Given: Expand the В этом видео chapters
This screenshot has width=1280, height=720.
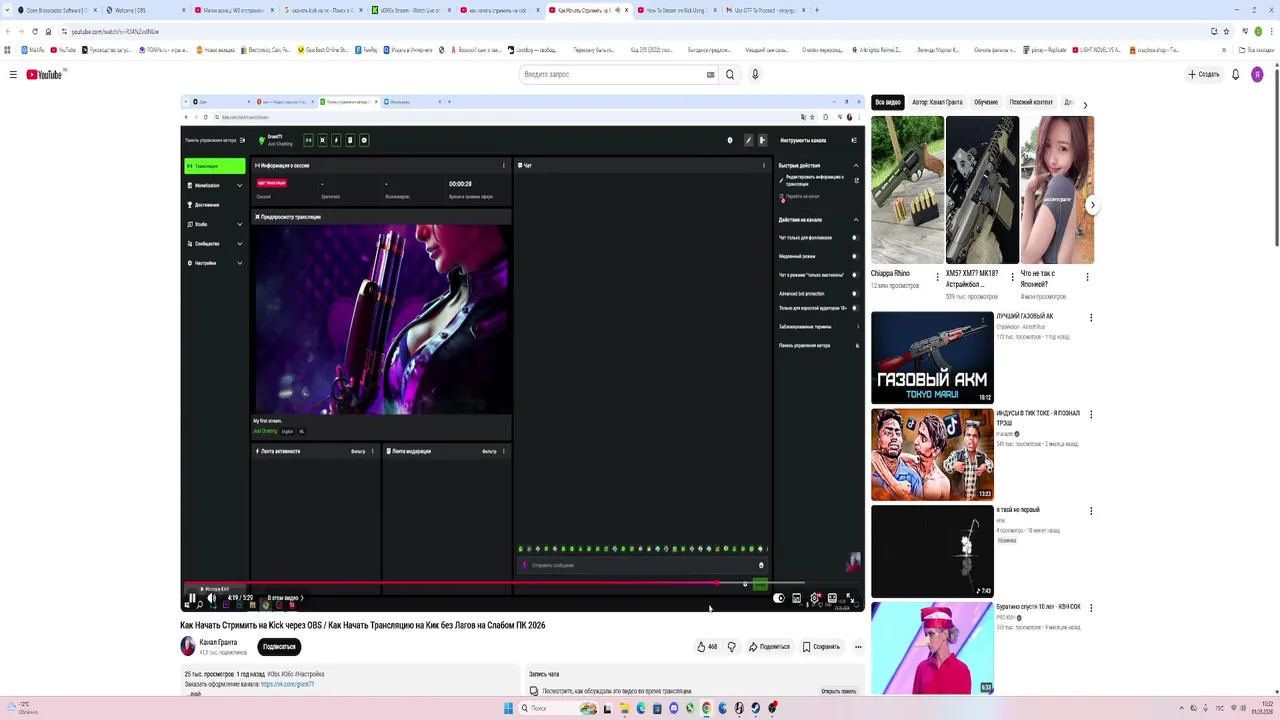Looking at the screenshot, I should pyautogui.click(x=285, y=598).
